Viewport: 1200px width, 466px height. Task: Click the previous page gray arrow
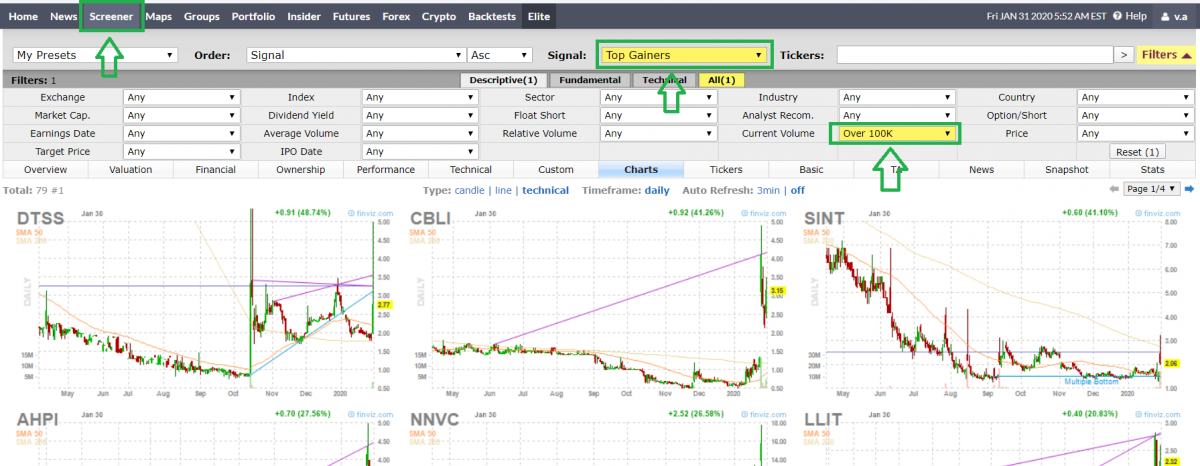tap(1114, 189)
